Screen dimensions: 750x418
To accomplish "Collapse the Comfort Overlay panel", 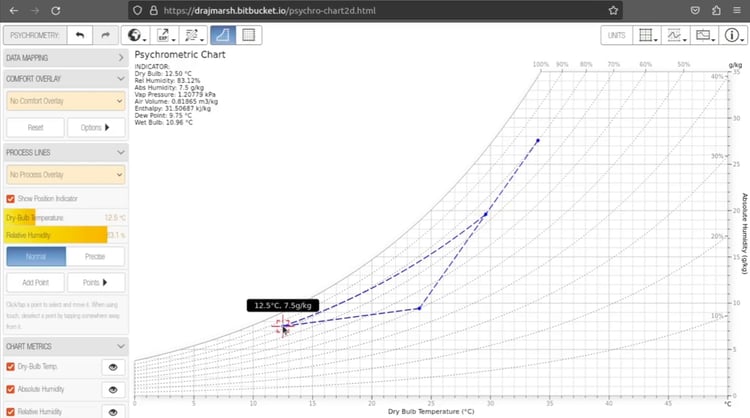I will (x=66, y=78).
